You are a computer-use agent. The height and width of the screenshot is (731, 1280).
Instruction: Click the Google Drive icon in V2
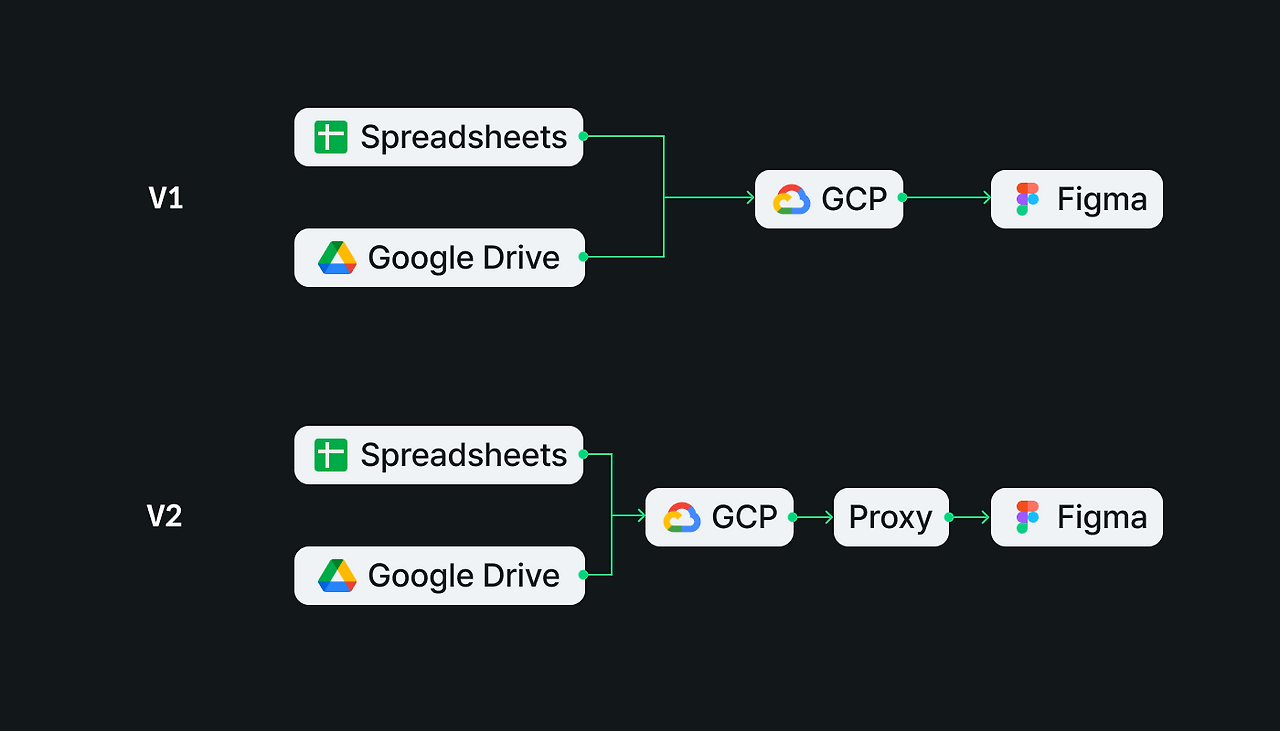tap(337, 576)
